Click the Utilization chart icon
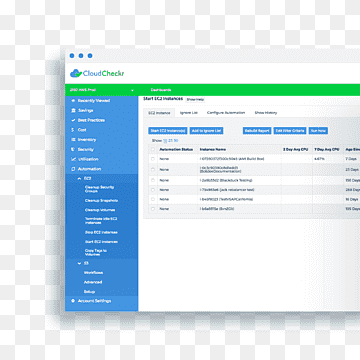This screenshot has height=360, width=360. (73, 159)
